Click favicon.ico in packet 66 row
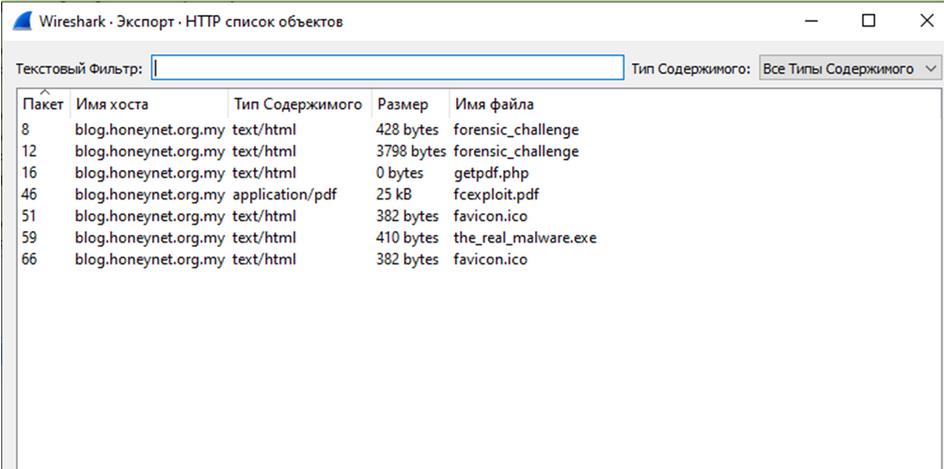944x469 pixels. click(x=491, y=259)
